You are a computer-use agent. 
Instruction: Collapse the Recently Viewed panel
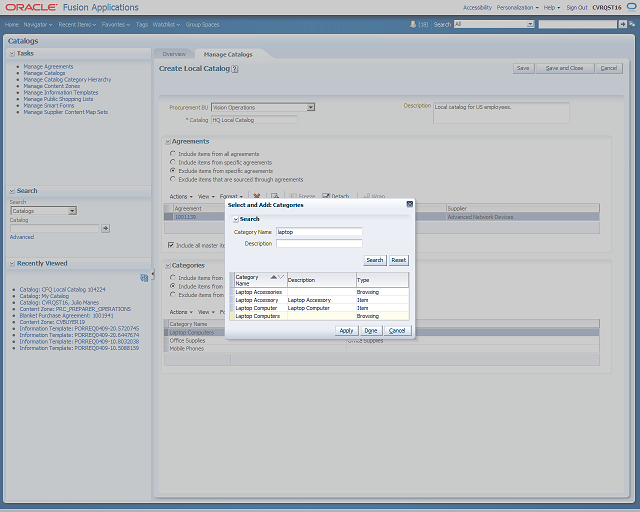pos(12,263)
